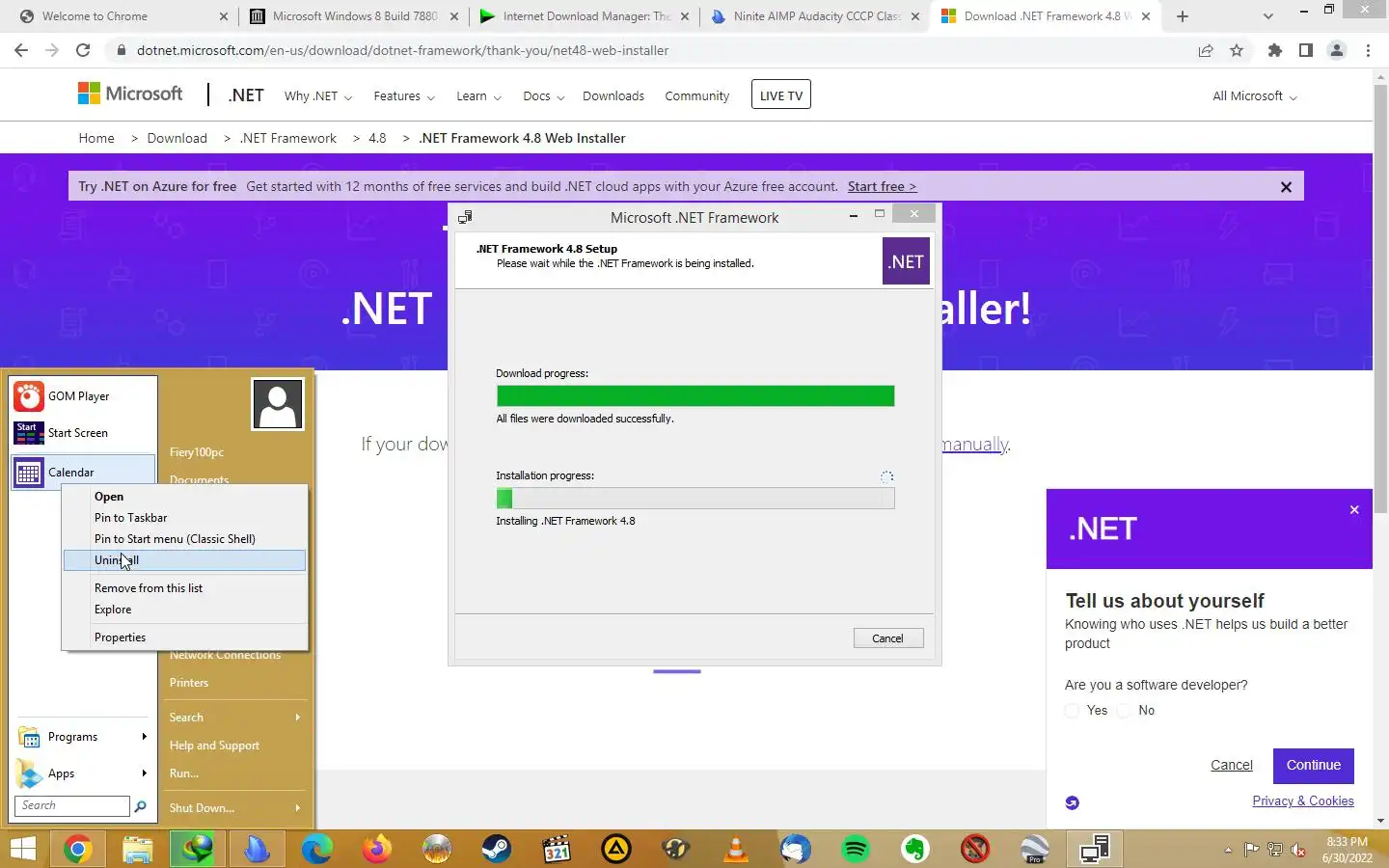1389x868 pixels.
Task: Open the Privacy & Cookies link
Action: (x=1302, y=801)
